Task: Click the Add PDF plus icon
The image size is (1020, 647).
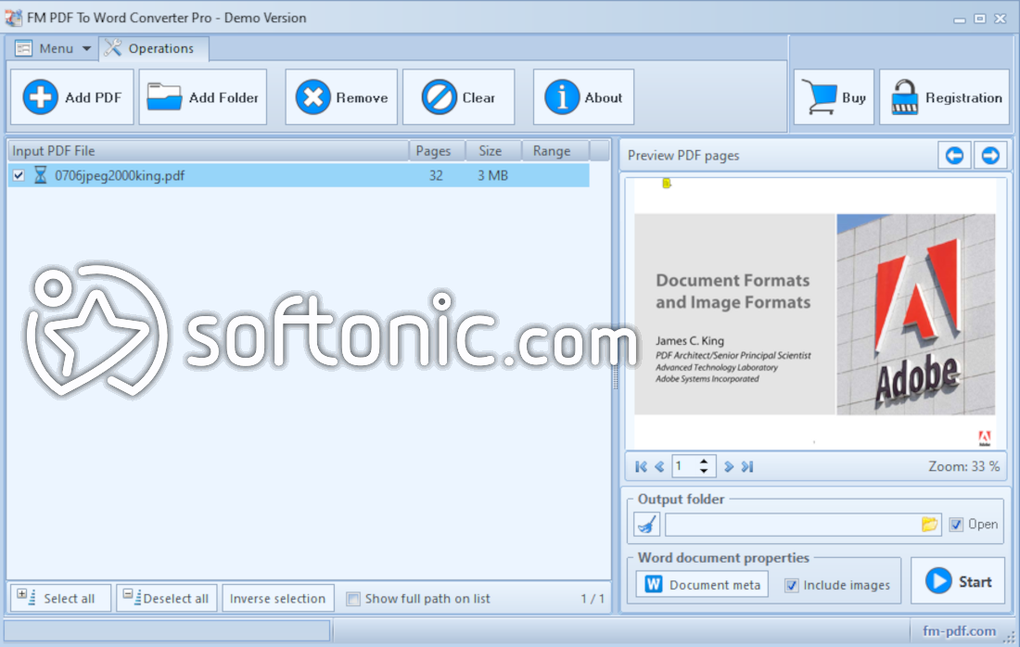Action: click(40, 98)
